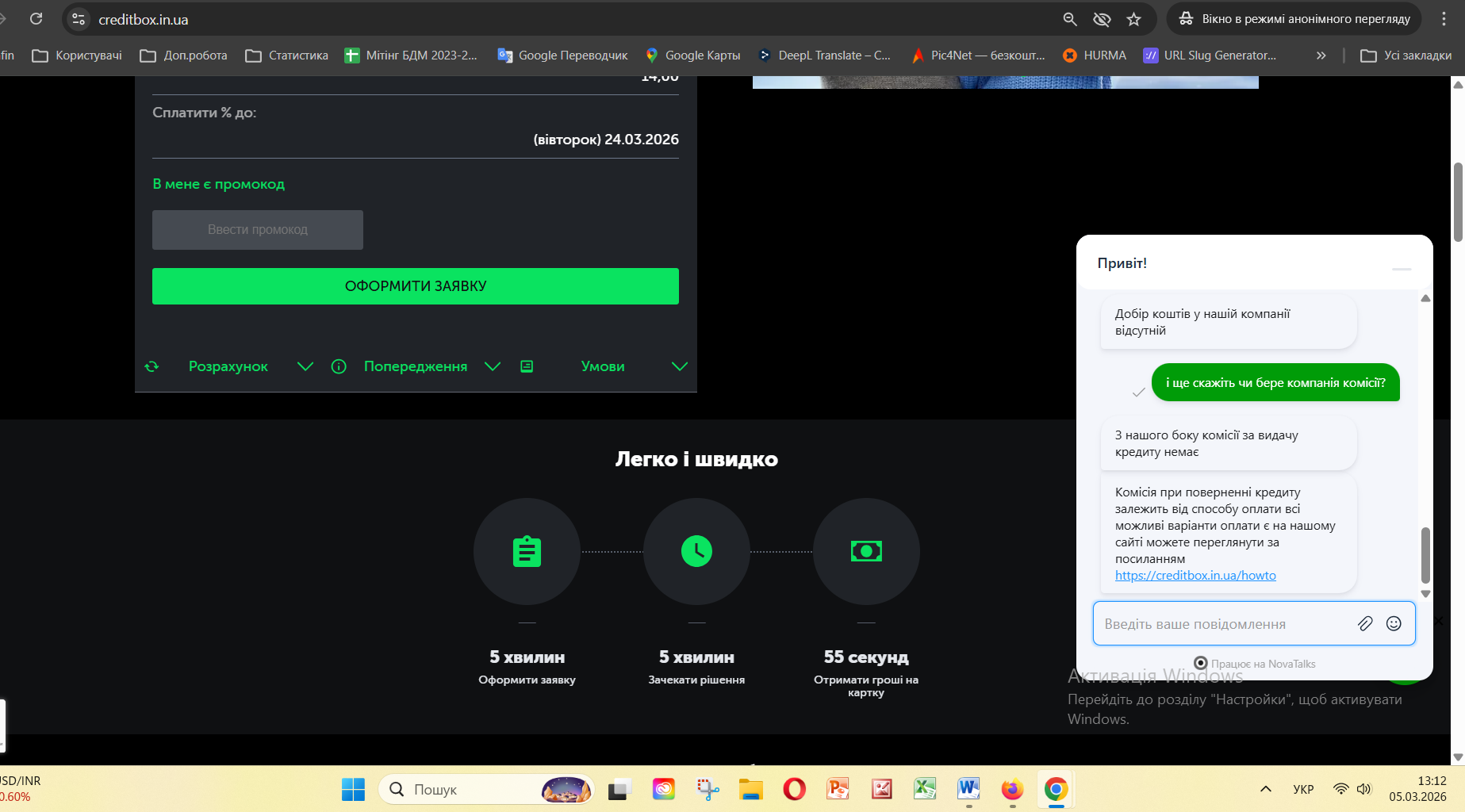Click the chat scrollbar down arrow
Image resolution: width=1465 pixels, height=812 pixels.
pyautogui.click(x=1425, y=594)
